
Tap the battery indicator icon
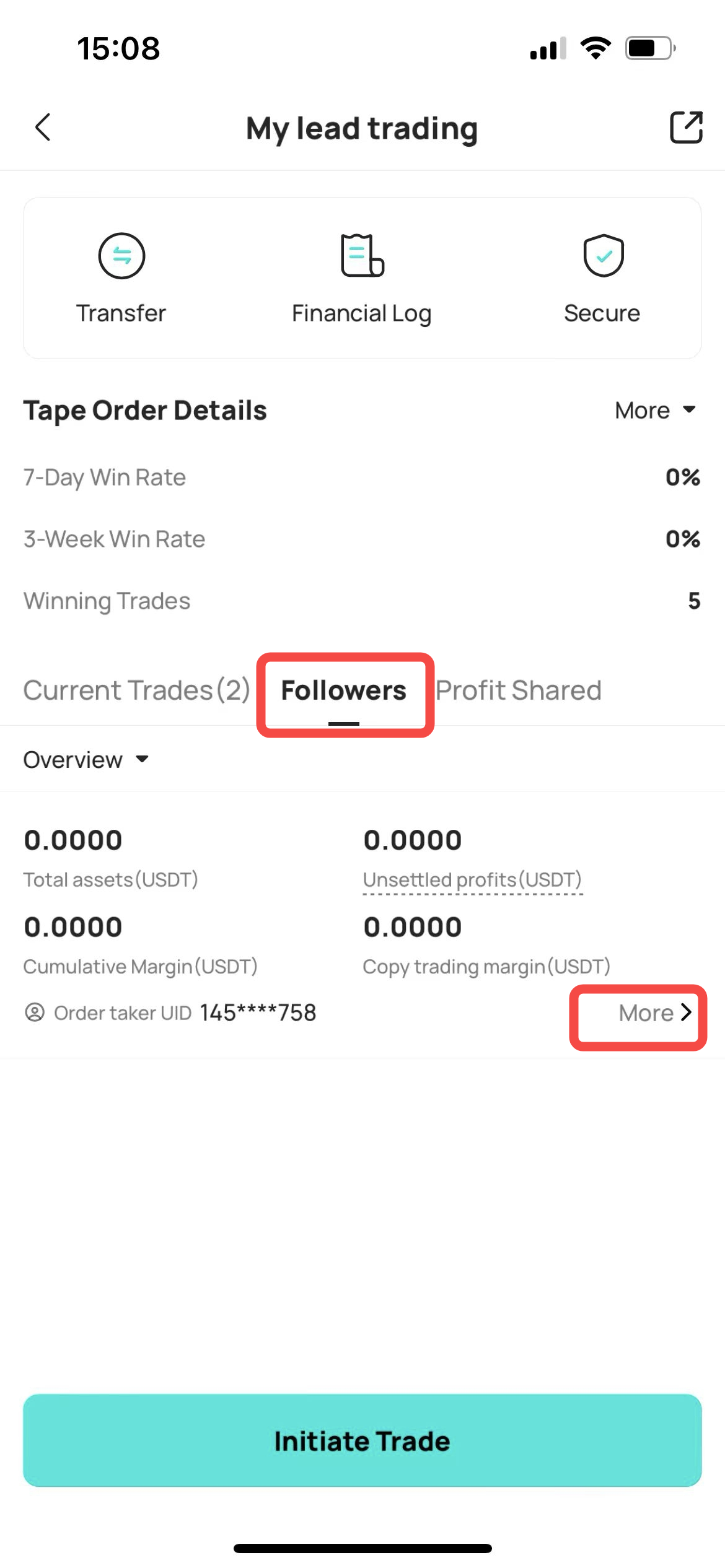coord(650,48)
